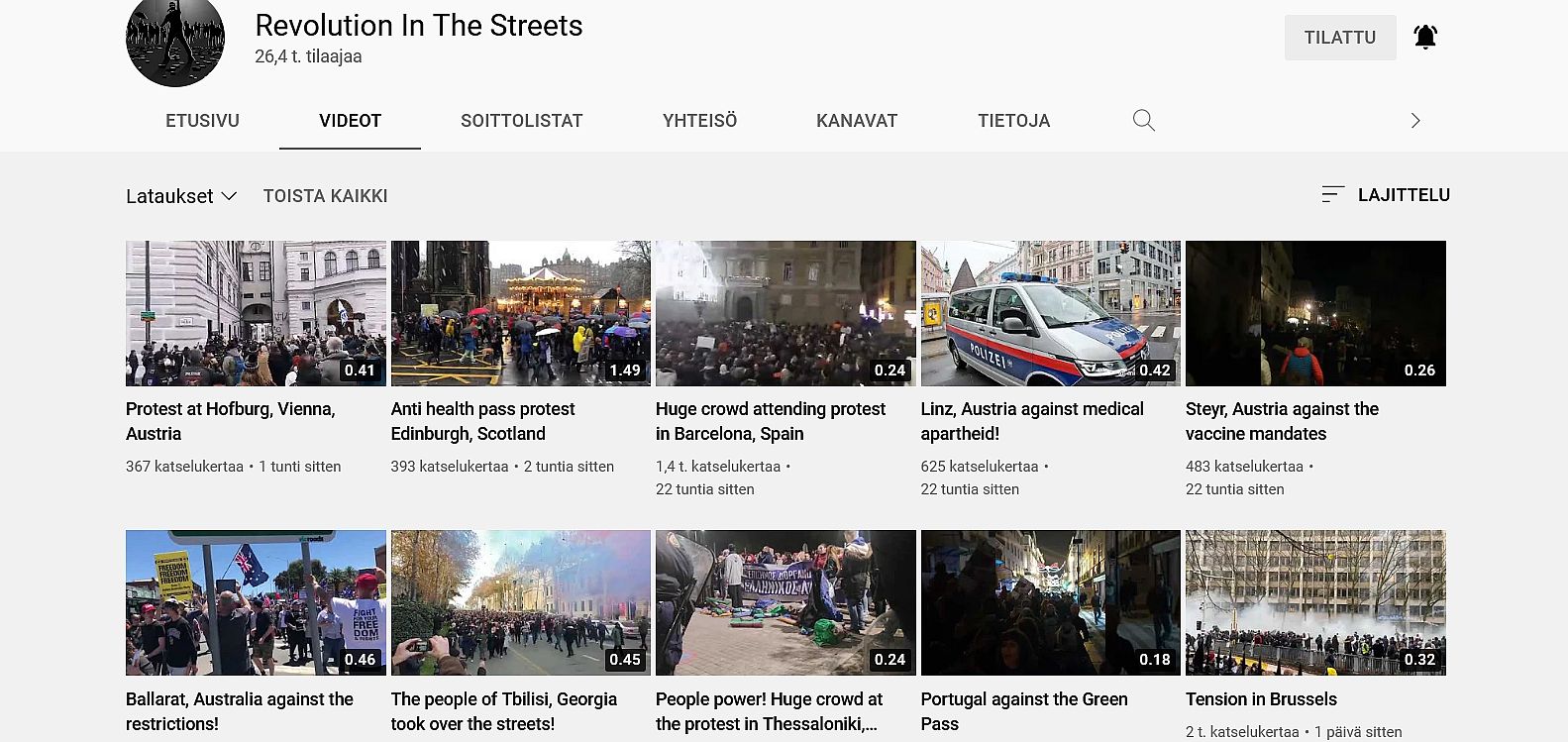The width and height of the screenshot is (1568, 742).
Task: Click '393 katselukertaa' under Edinburgh video
Action: coord(450,467)
